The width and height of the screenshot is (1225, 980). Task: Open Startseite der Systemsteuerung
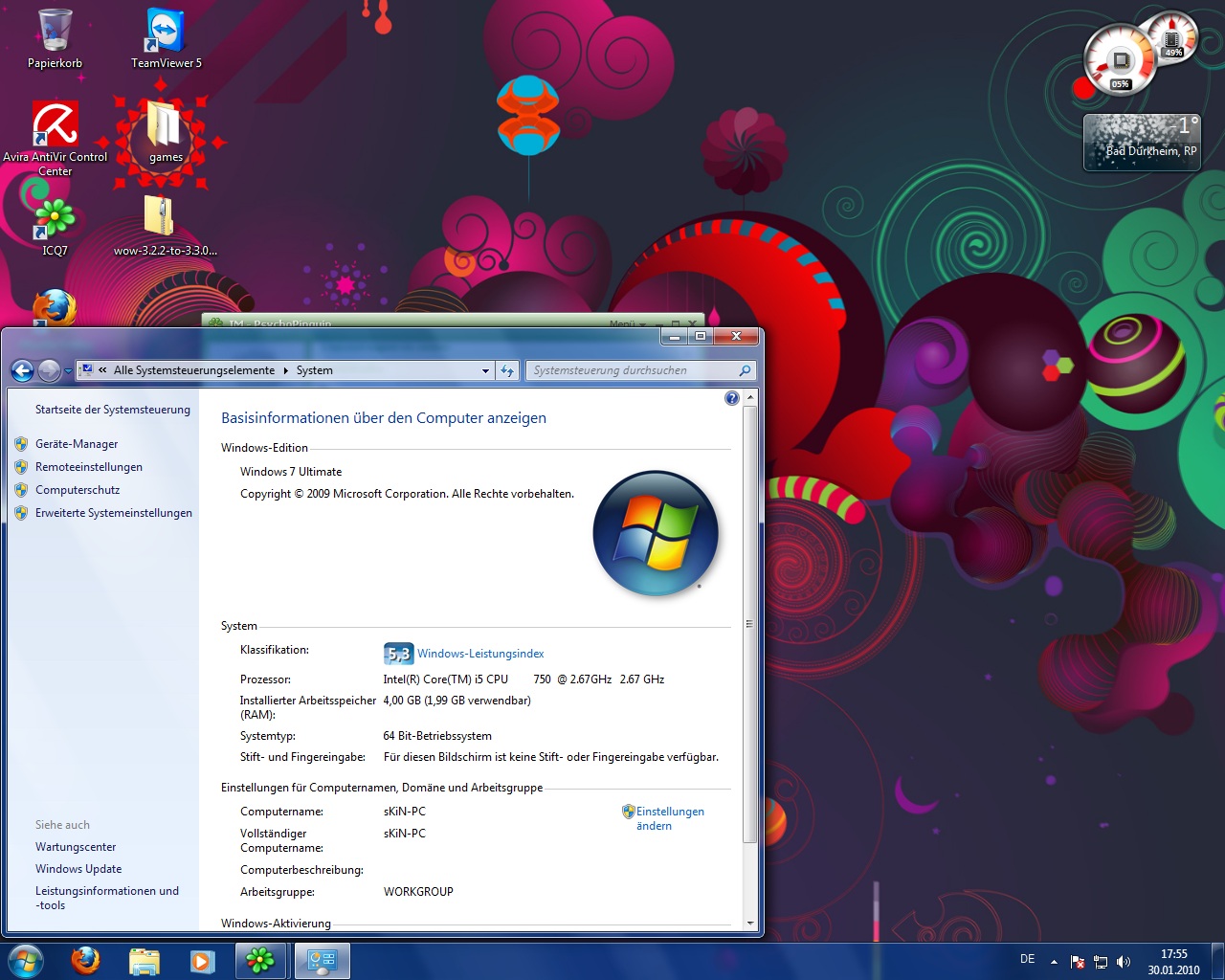pos(113,410)
